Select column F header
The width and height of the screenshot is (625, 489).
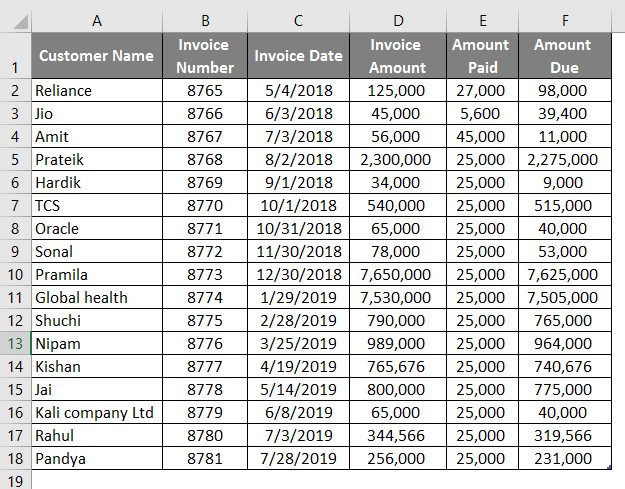562,20
